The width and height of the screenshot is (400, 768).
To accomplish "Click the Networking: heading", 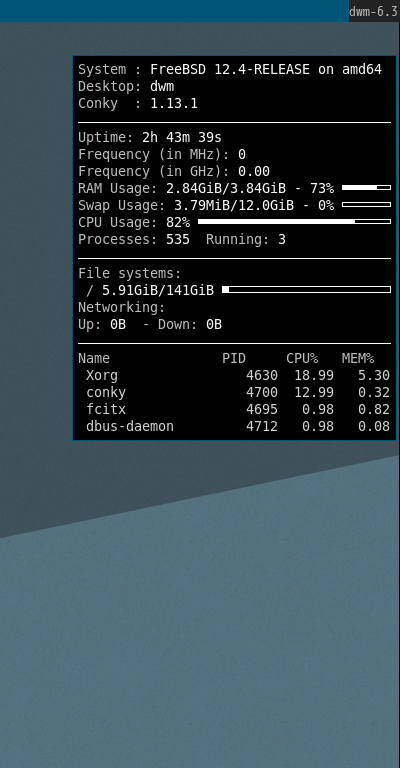I will 122,308.
